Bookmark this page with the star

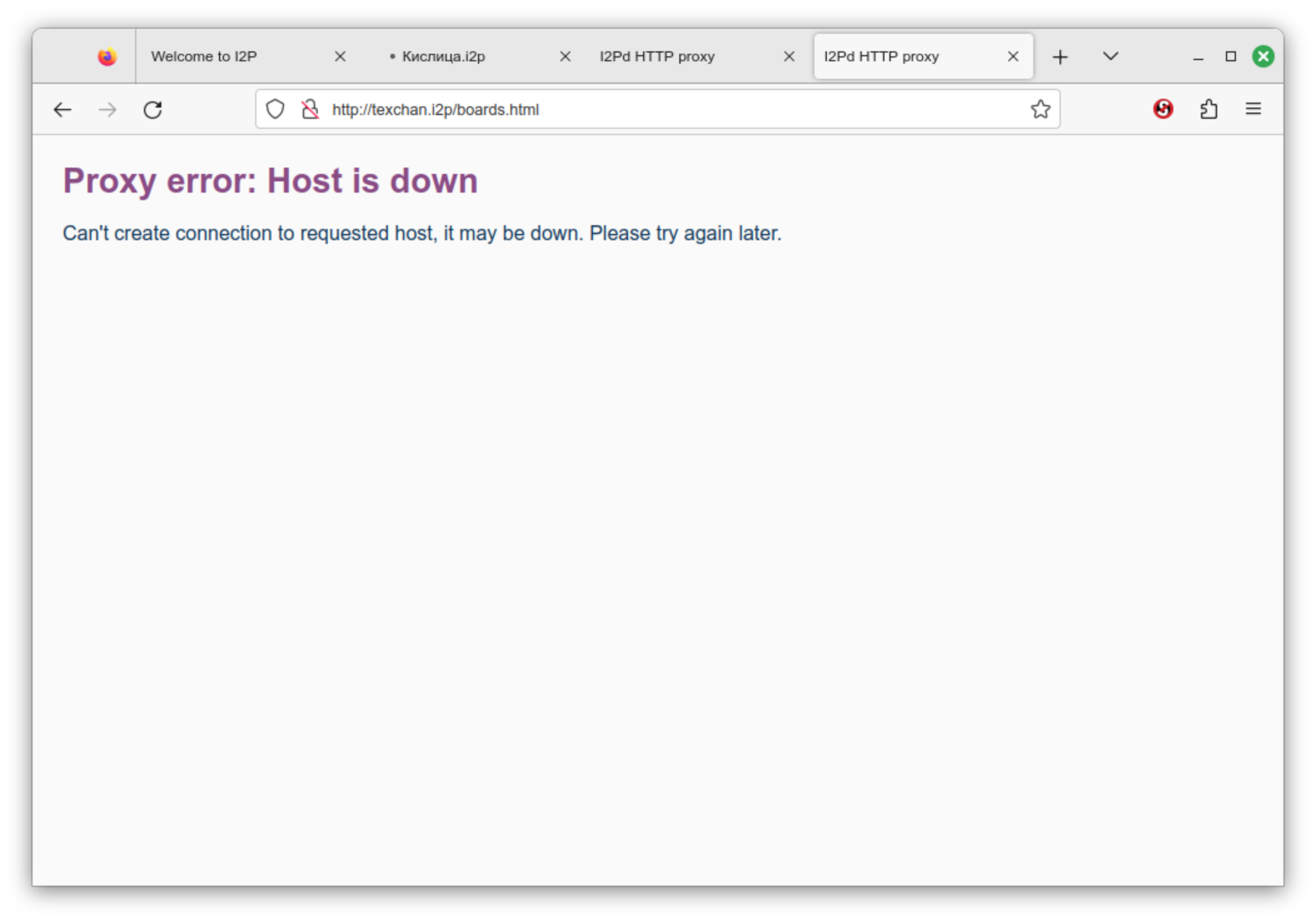click(x=1040, y=109)
